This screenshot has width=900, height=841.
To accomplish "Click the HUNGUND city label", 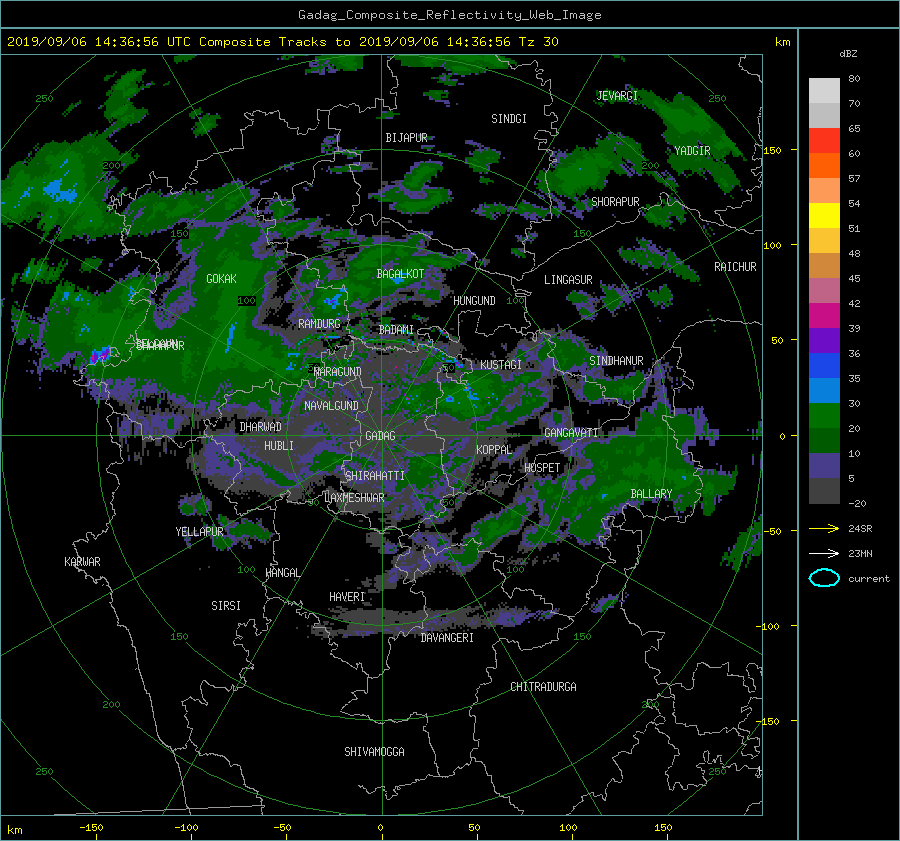I will pyautogui.click(x=474, y=301).
